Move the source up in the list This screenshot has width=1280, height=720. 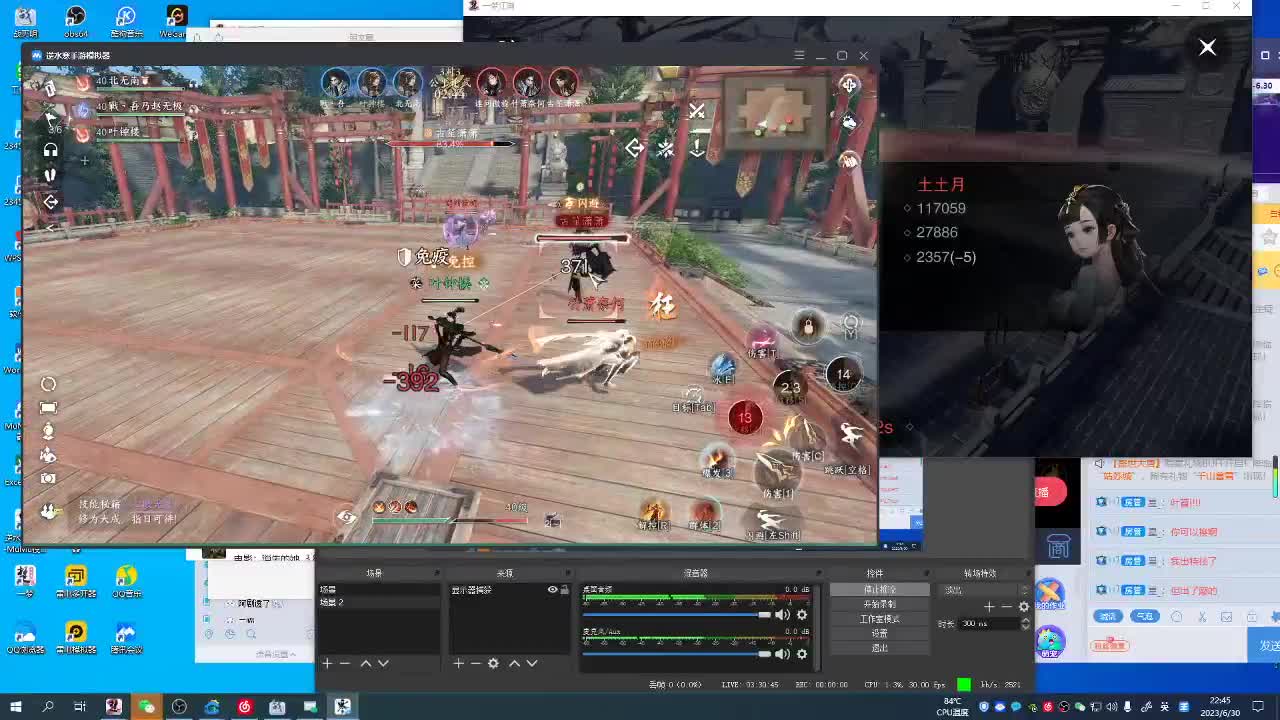click(514, 663)
